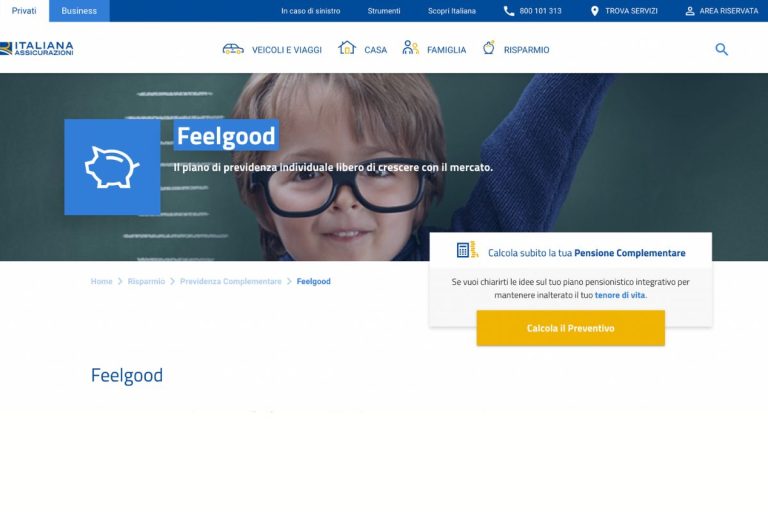
Task: Click the family people icon
Action: [x=410, y=48]
